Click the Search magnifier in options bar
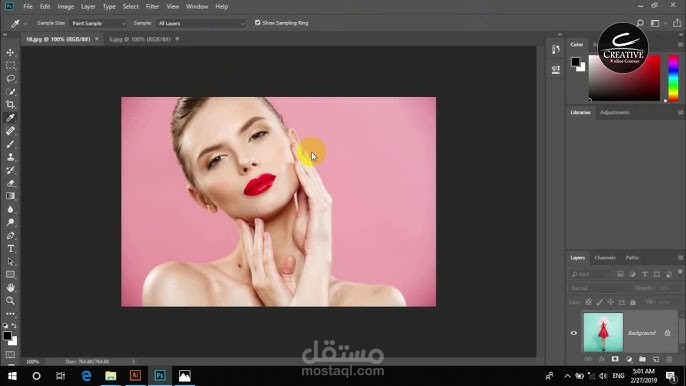 (x=640, y=23)
